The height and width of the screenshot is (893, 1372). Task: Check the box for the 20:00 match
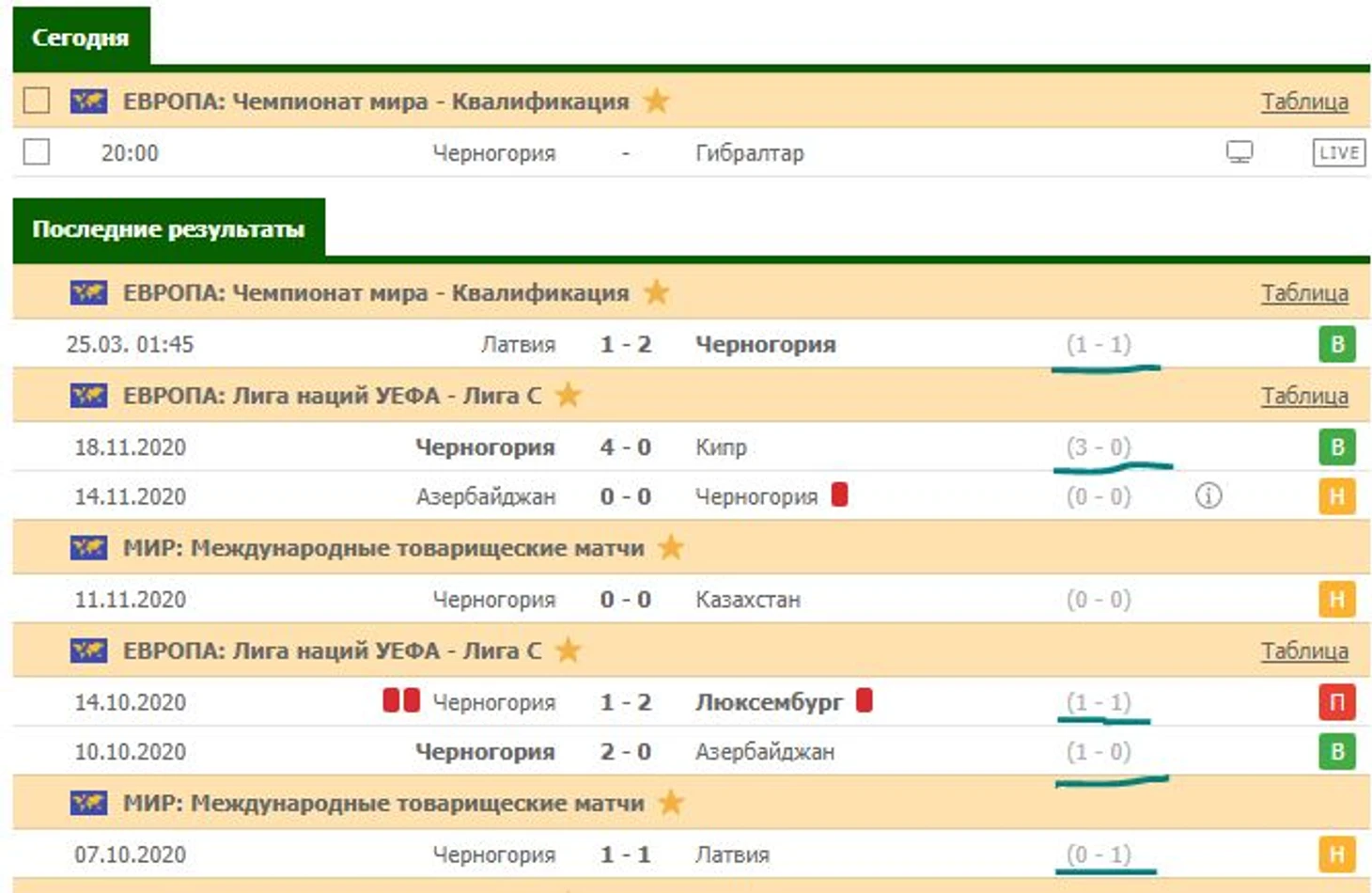tap(37, 151)
